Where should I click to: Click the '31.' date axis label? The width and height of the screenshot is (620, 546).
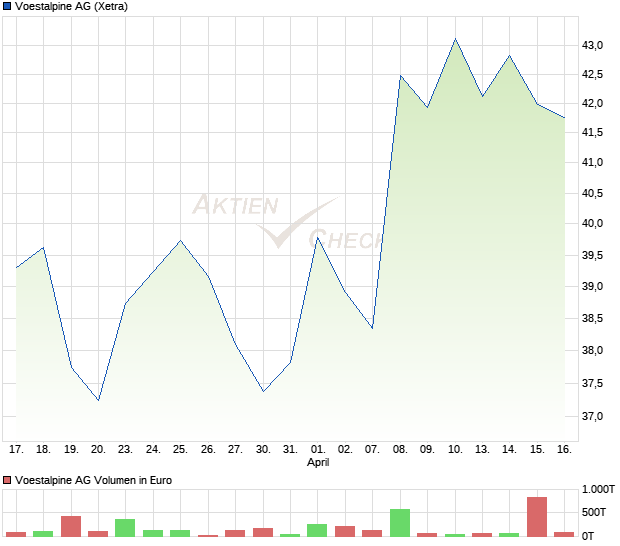[x=290, y=450]
